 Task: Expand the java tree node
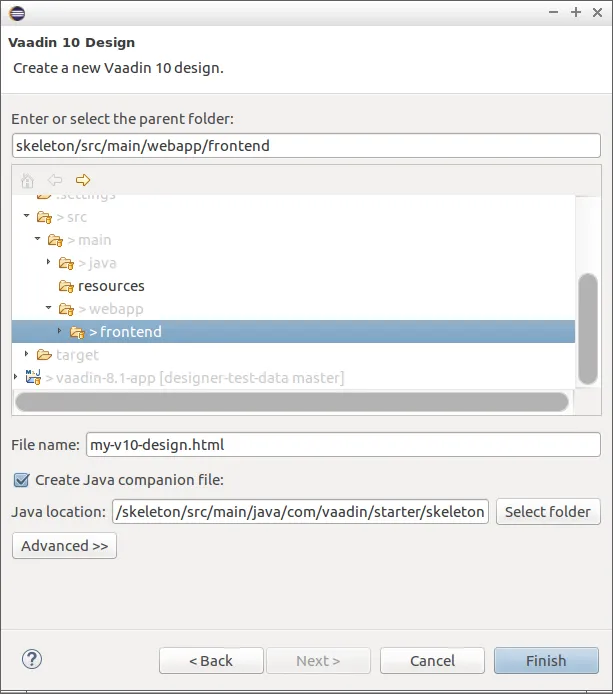point(49,262)
